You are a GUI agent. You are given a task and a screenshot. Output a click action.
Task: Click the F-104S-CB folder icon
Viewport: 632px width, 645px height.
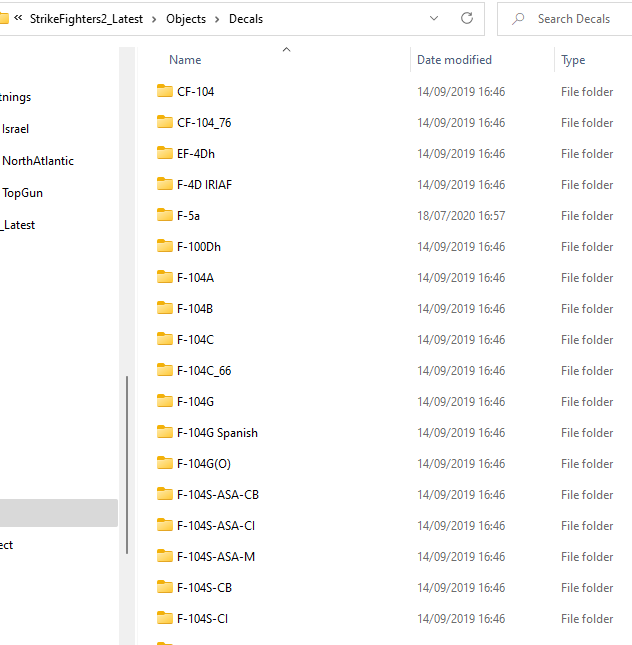(165, 587)
